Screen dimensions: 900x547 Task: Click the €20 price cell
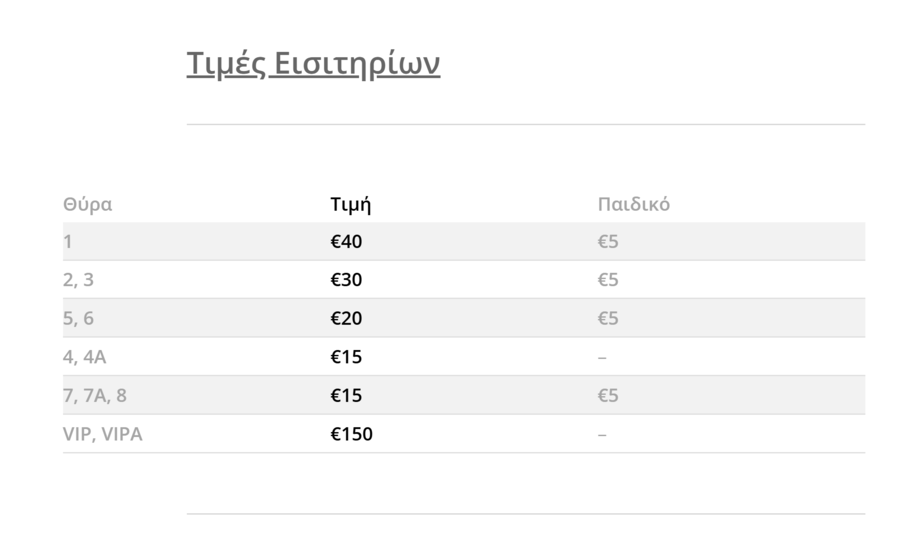pyautogui.click(x=346, y=319)
